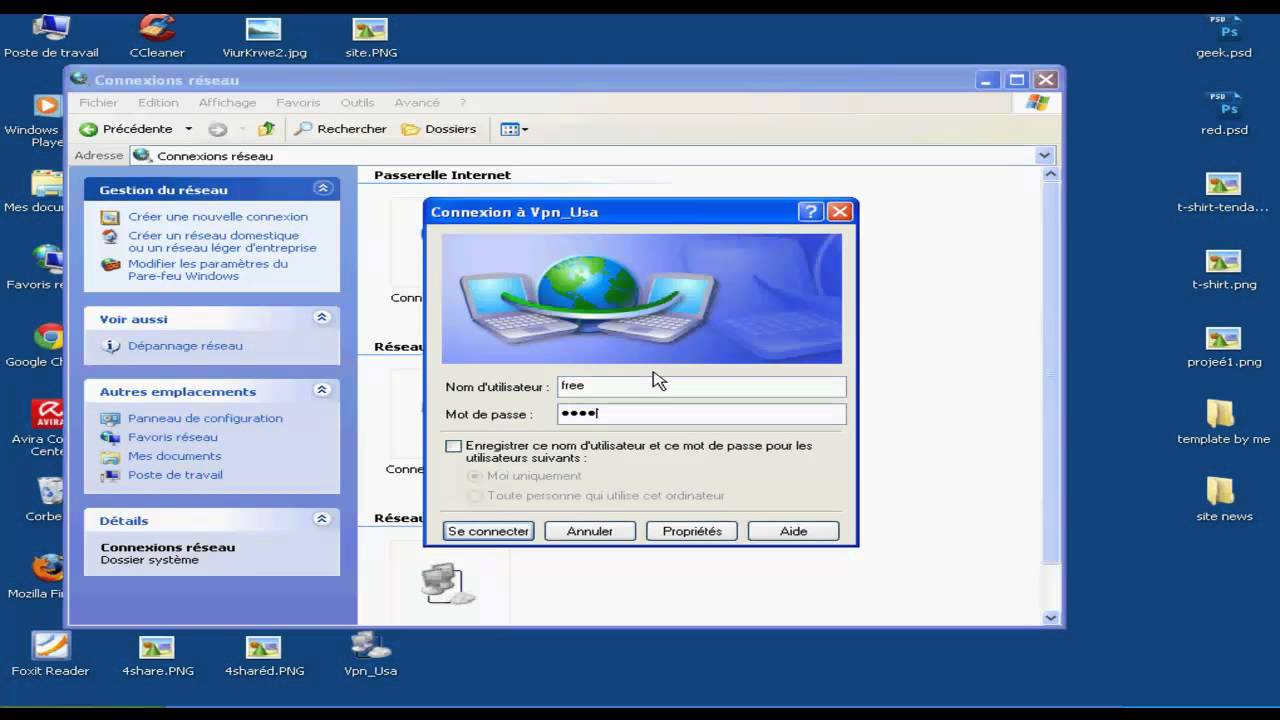This screenshot has height=720, width=1280.
Task: Check Enregistrer ce nom d'utilisateur checkbox
Action: pos(454,446)
